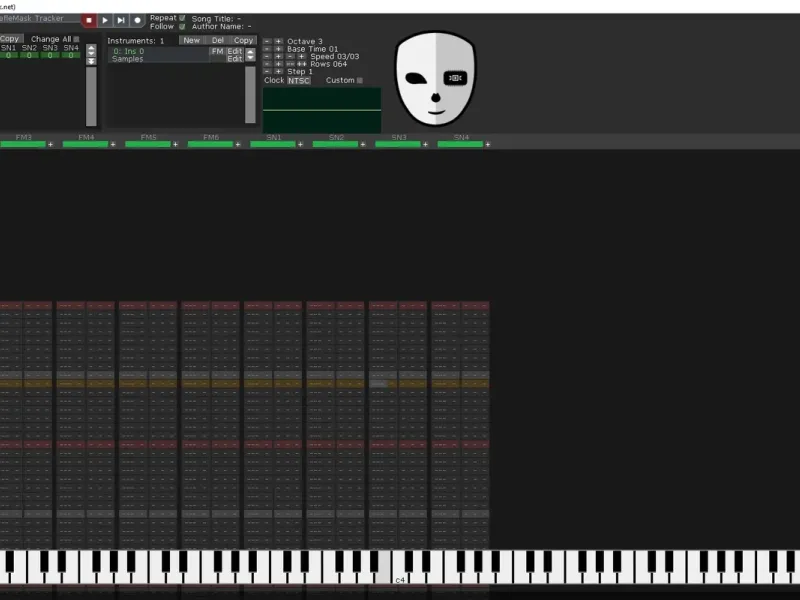Click the play-pattern step button
The image size is (800, 600).
click(121, 20)
